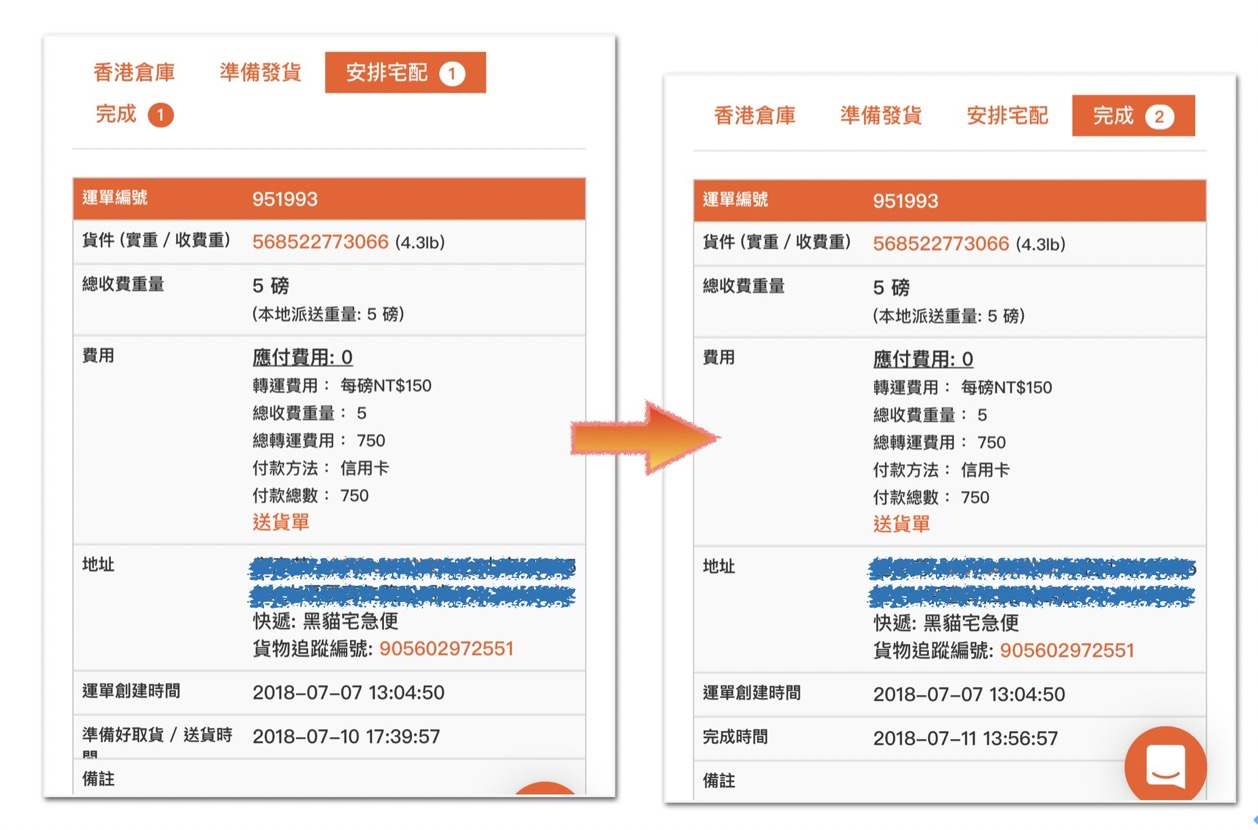The width and height of the screenshot is (1258, 830).
Task: Open the chat widget in the right panel
Action: [x=1165, y=766]
